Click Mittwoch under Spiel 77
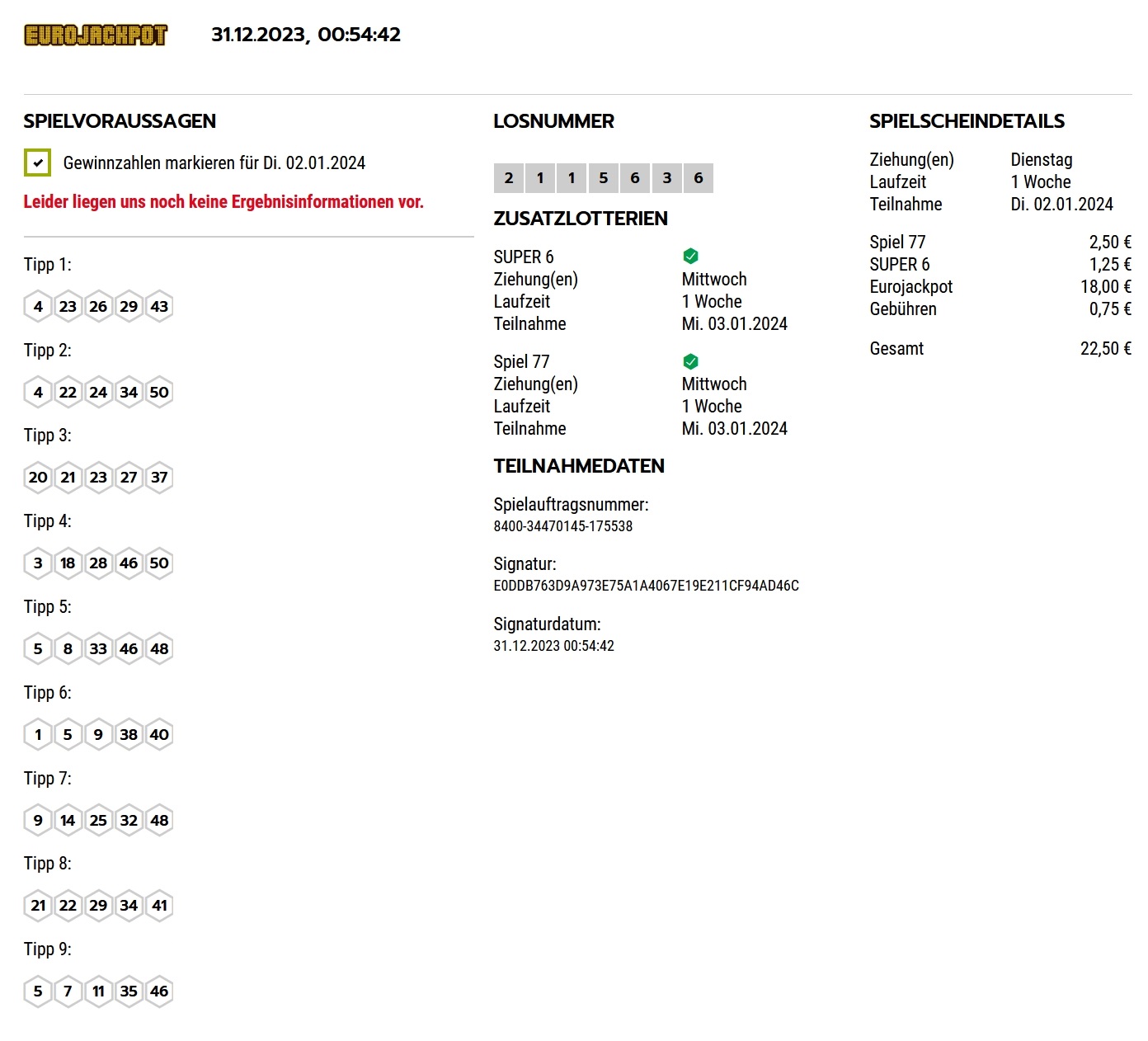The height and width of the screenshot is (1041, 1148). [714, 384]
